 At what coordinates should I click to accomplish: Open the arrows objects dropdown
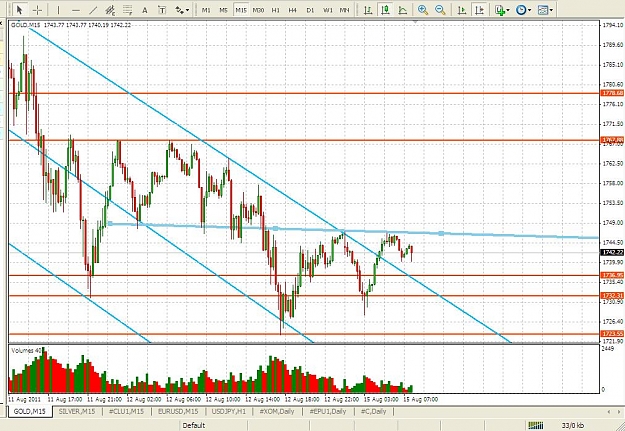point(182,10)
